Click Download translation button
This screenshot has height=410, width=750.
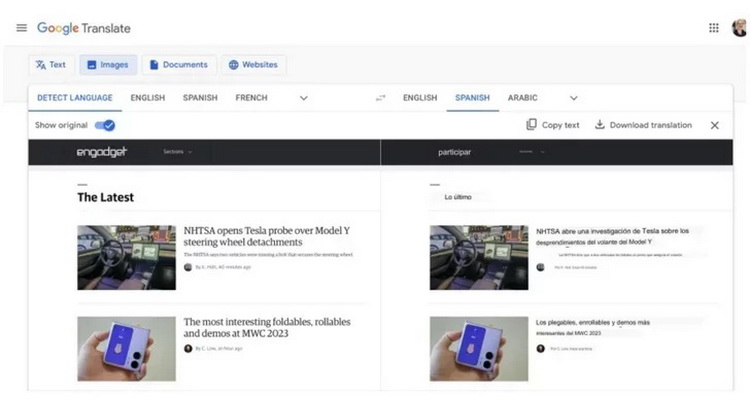pos(643,125)
